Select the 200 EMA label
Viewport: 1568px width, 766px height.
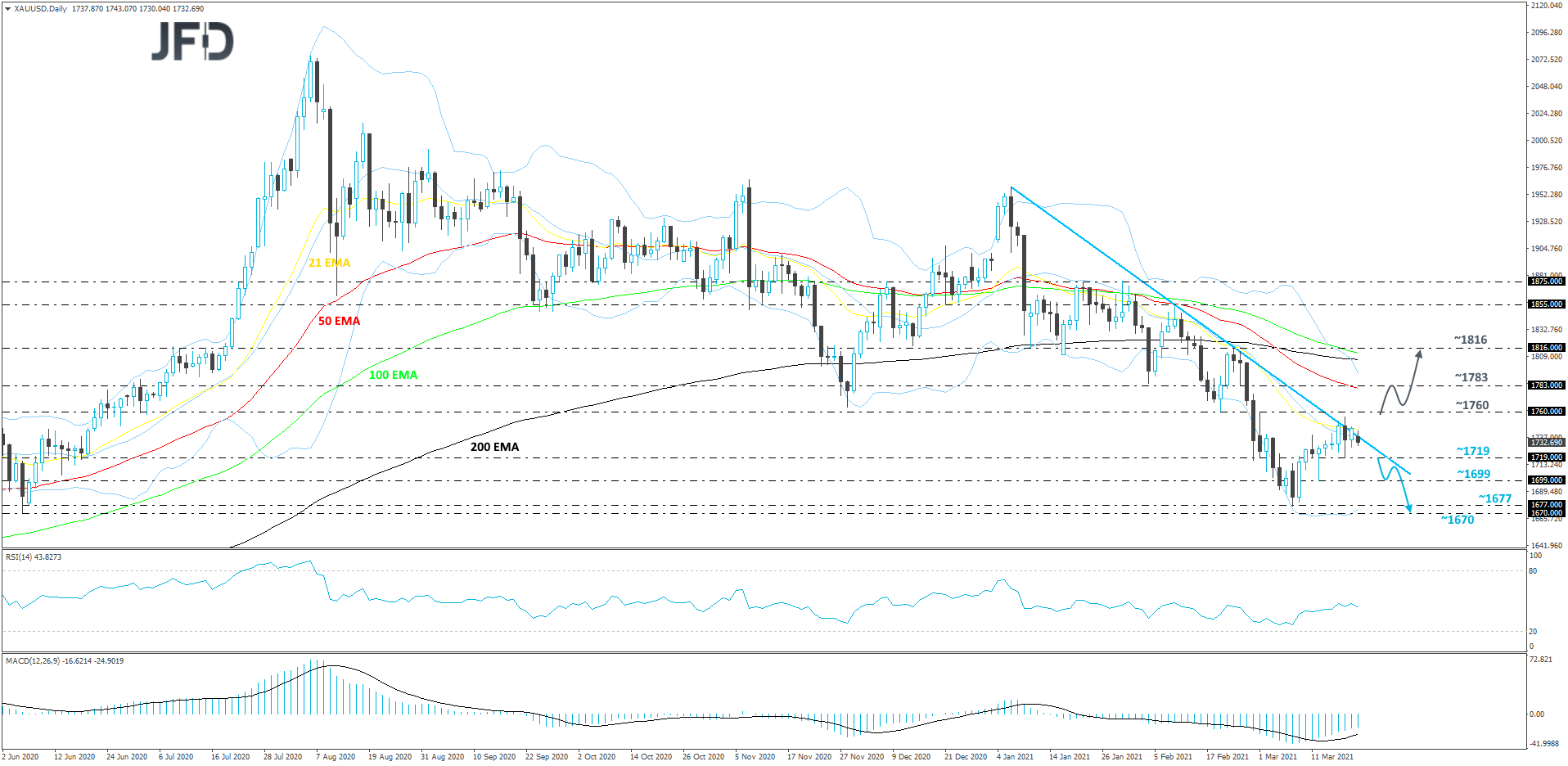pyautogui.click(x=494, y=447)
